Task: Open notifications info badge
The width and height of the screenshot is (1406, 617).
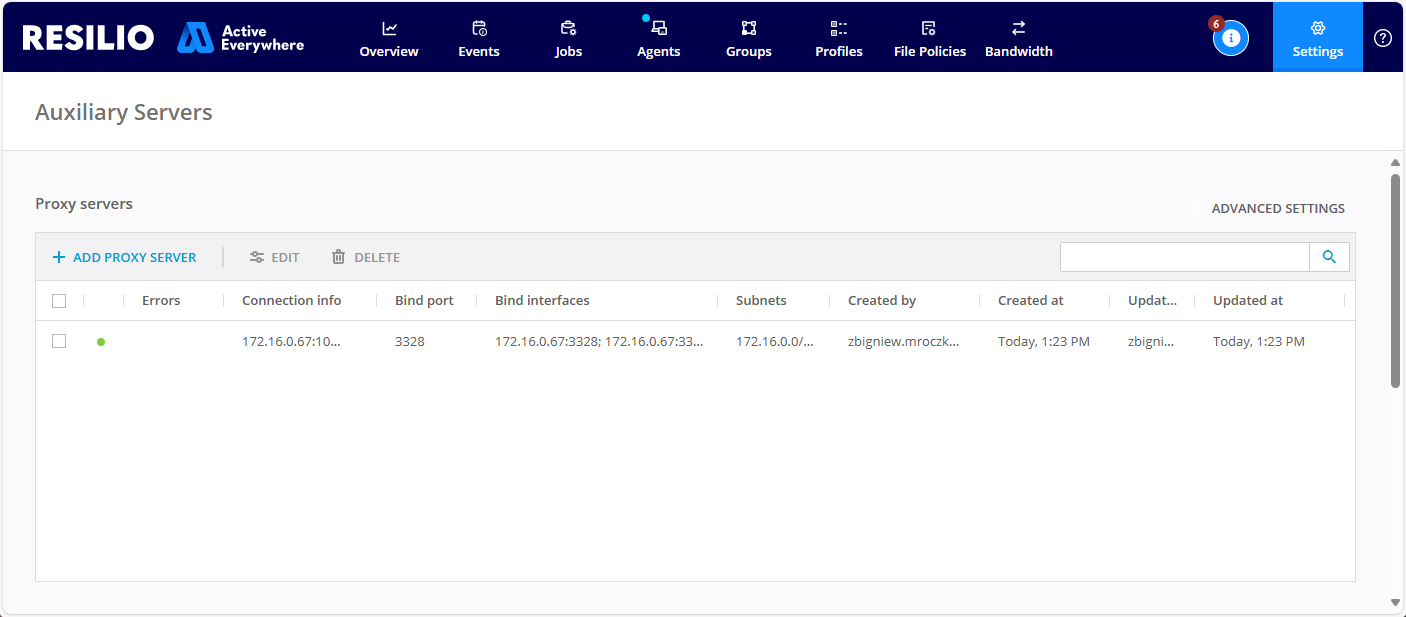Action: click(x=1230, y=38)
